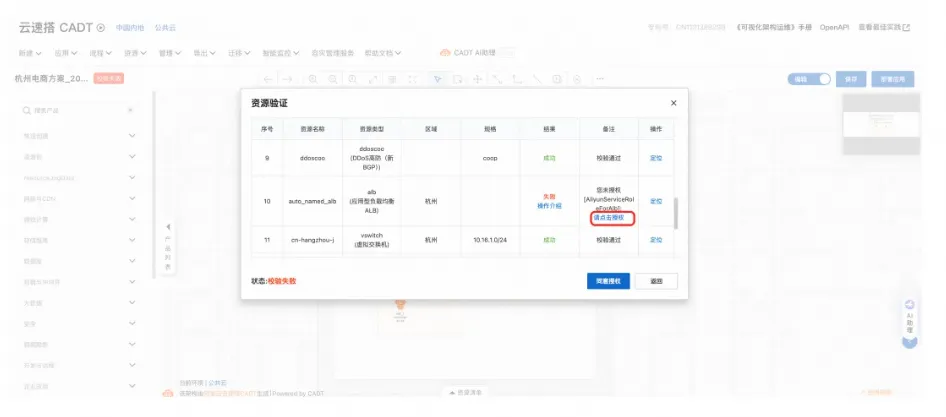Image resolution: width=946 pixels, height=417 pixels.
Task: Click the 杭州电商方案 project name
Action: click(51, 78)
